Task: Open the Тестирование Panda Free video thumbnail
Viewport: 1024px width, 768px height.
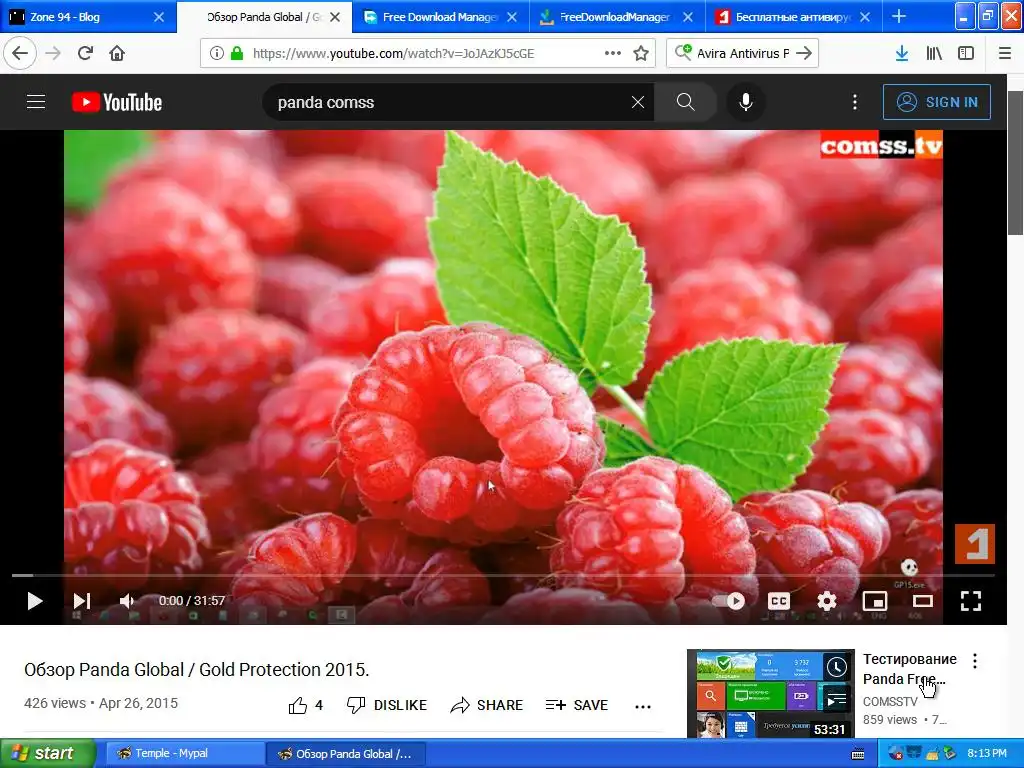Action: tap(771, 694)
